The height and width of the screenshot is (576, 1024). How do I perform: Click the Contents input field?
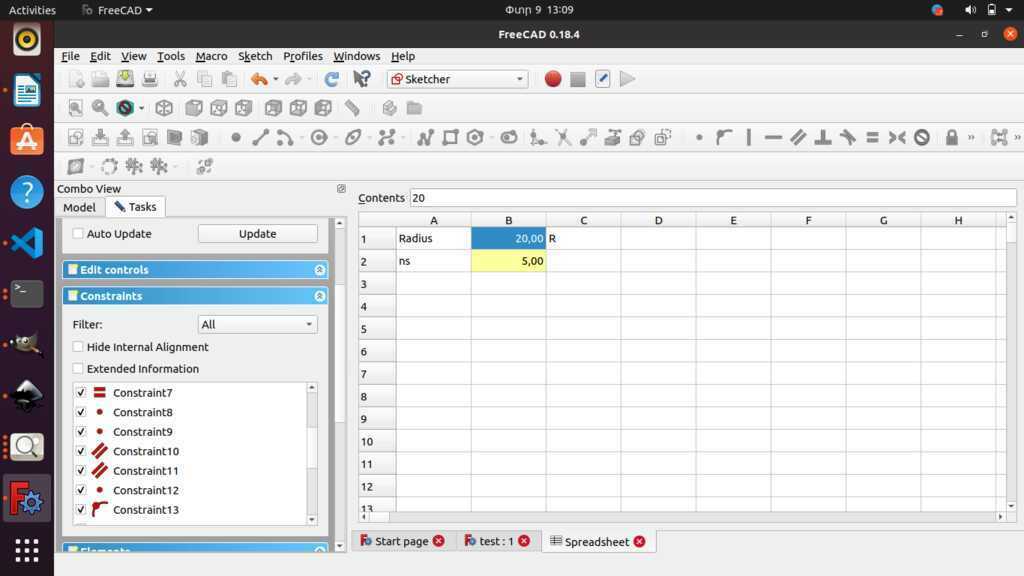(712, 197)
